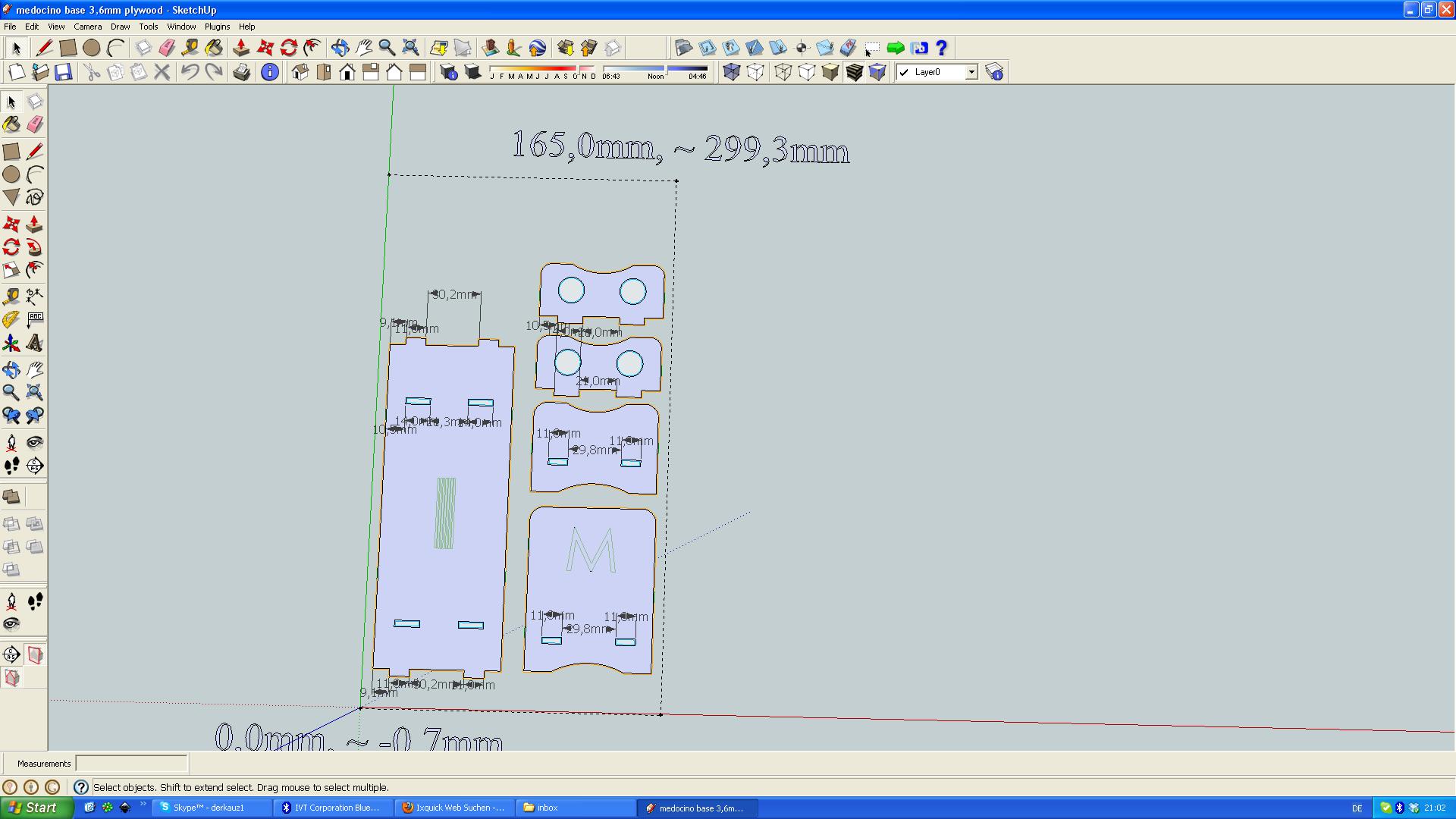Toggle shadows display on
Viewport: 1456px width, 819px height.
pyautogui.click(x=472, y=72)
